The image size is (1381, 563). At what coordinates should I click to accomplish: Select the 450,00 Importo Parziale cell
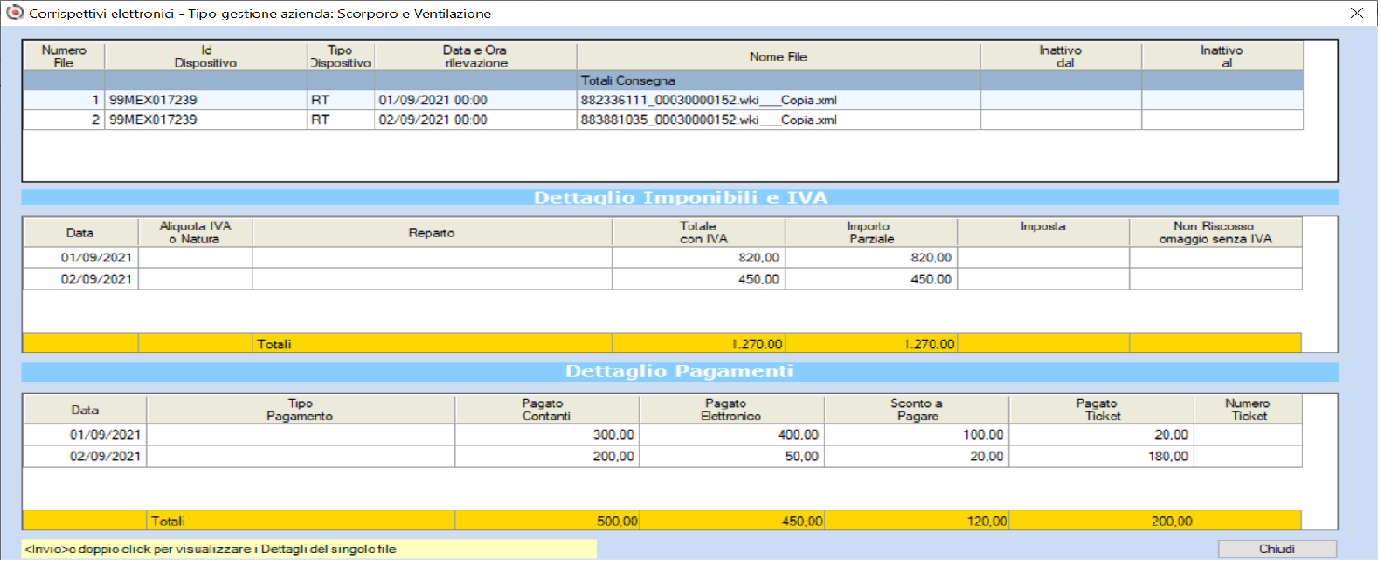pos(872,279)
